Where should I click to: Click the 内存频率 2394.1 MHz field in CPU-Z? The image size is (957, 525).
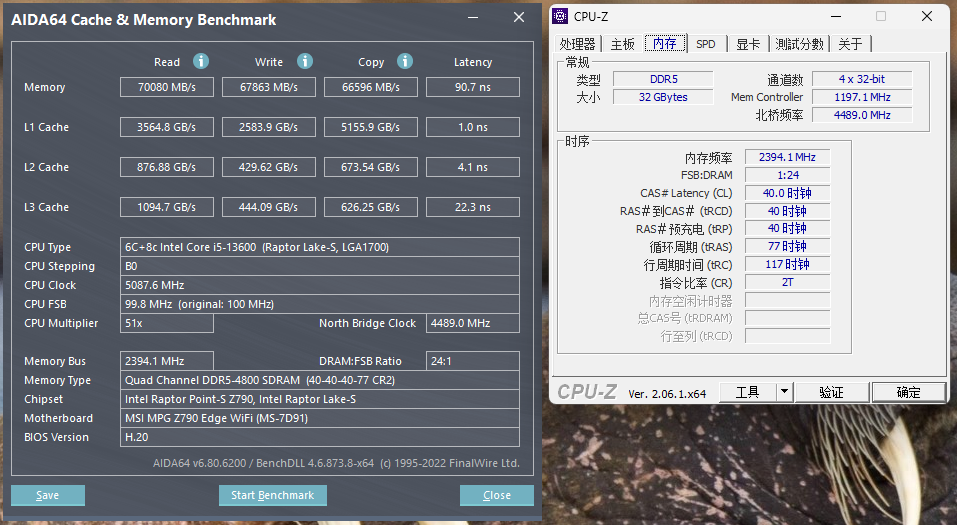coord(787,157)
